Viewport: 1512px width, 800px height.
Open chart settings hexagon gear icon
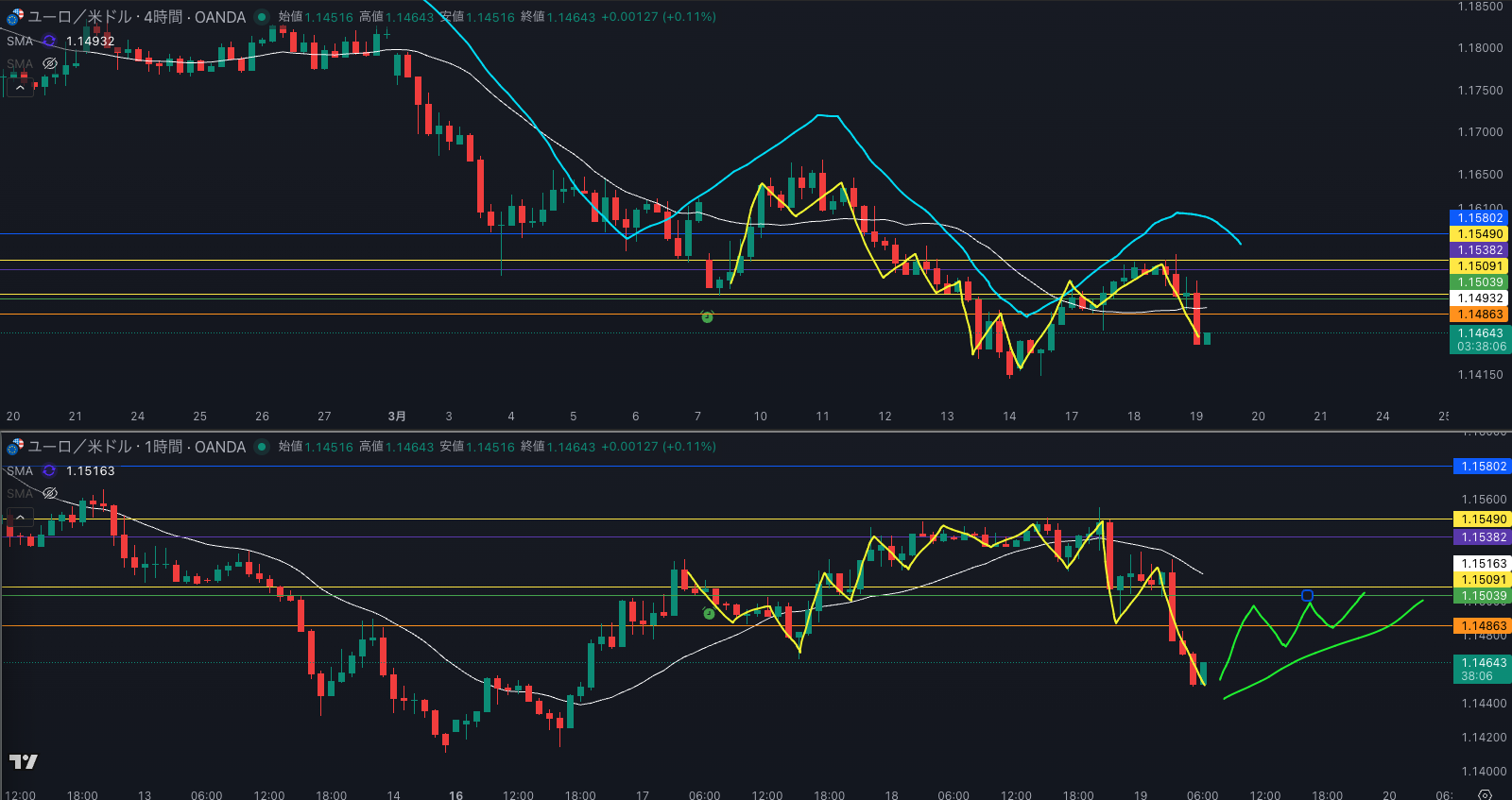click(x=1485, y=794)
